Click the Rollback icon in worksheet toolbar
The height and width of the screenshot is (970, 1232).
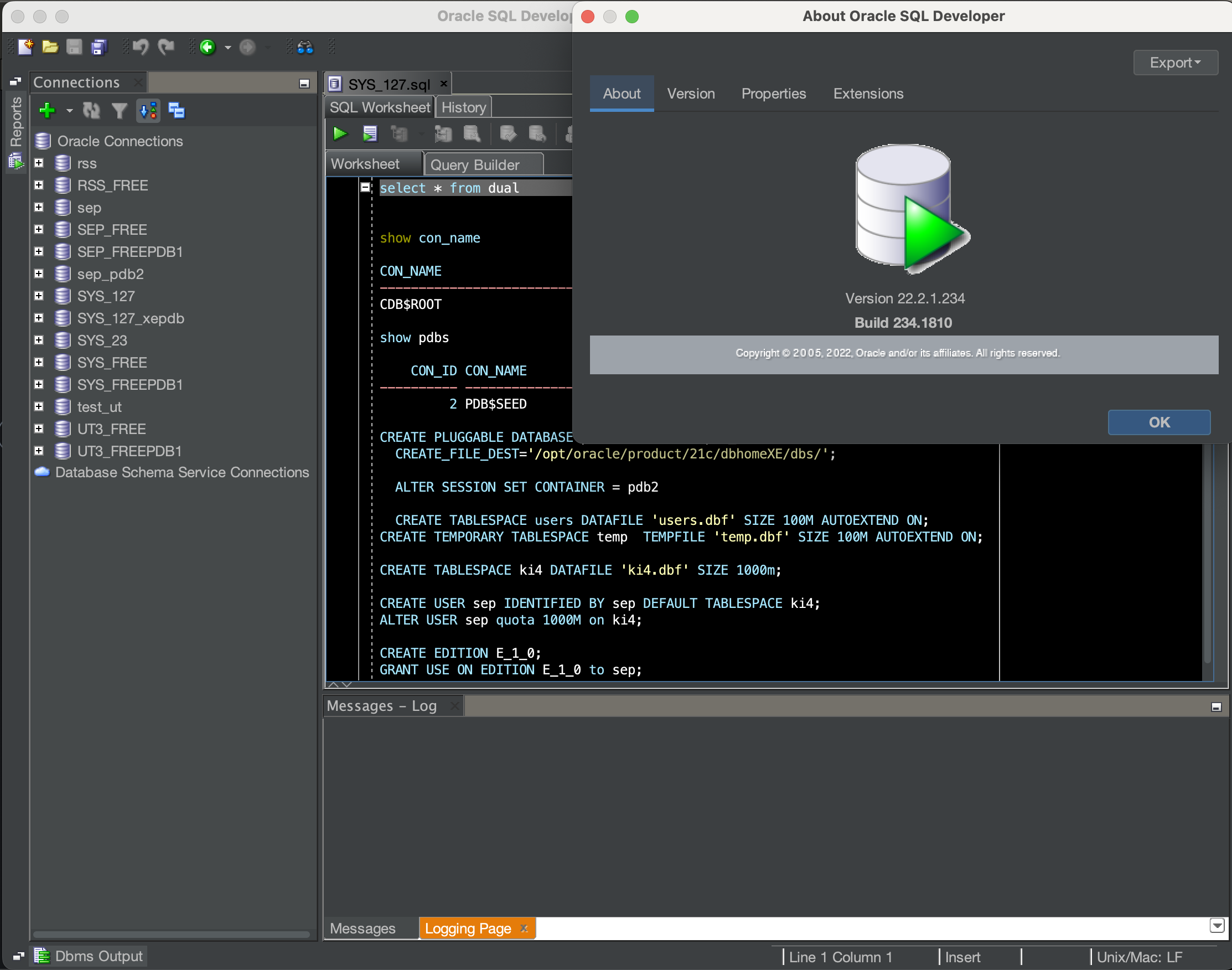(537, 134)
